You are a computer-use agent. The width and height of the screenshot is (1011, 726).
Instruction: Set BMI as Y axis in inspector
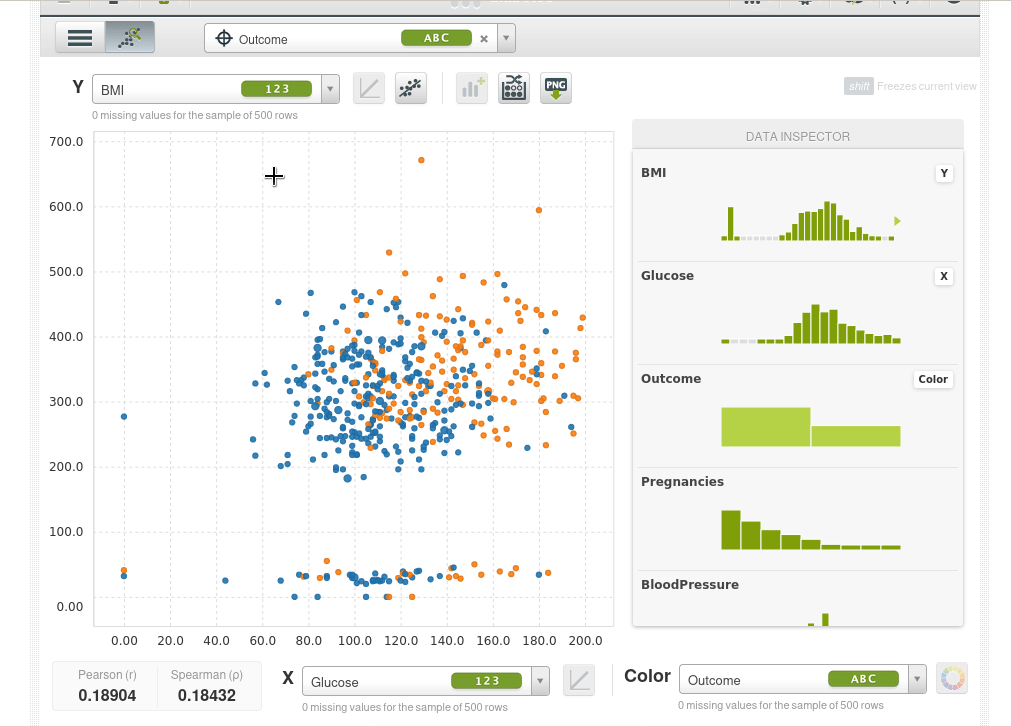(943, 174)
